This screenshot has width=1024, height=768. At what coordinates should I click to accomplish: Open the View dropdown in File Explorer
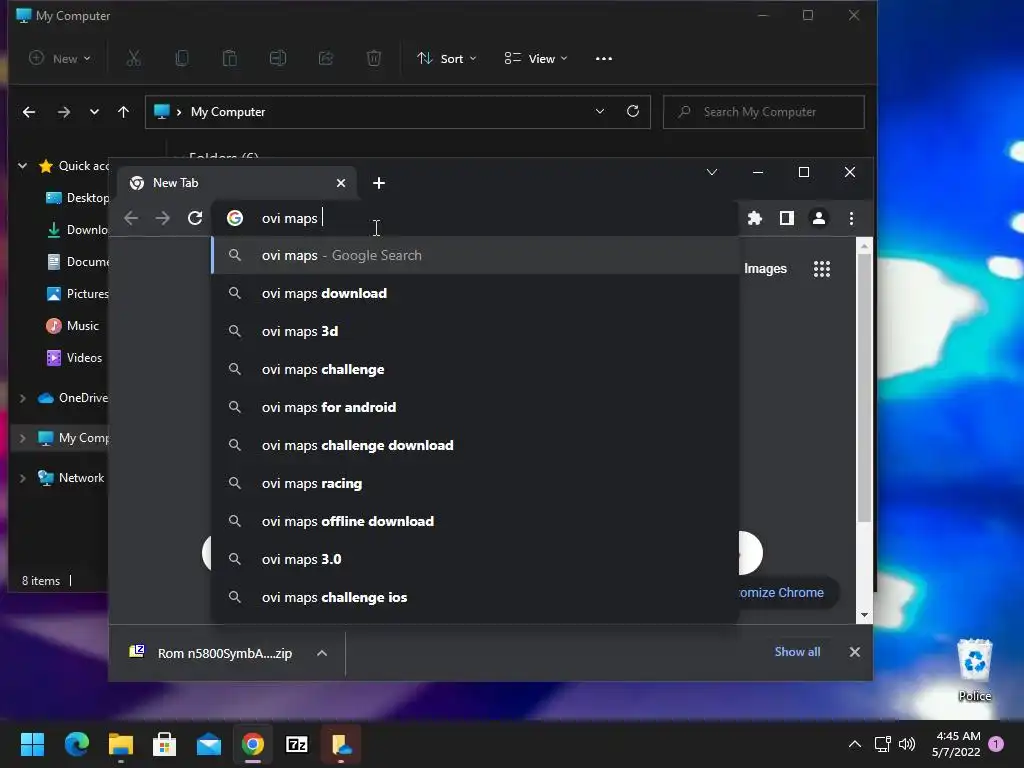click(536, 58)
